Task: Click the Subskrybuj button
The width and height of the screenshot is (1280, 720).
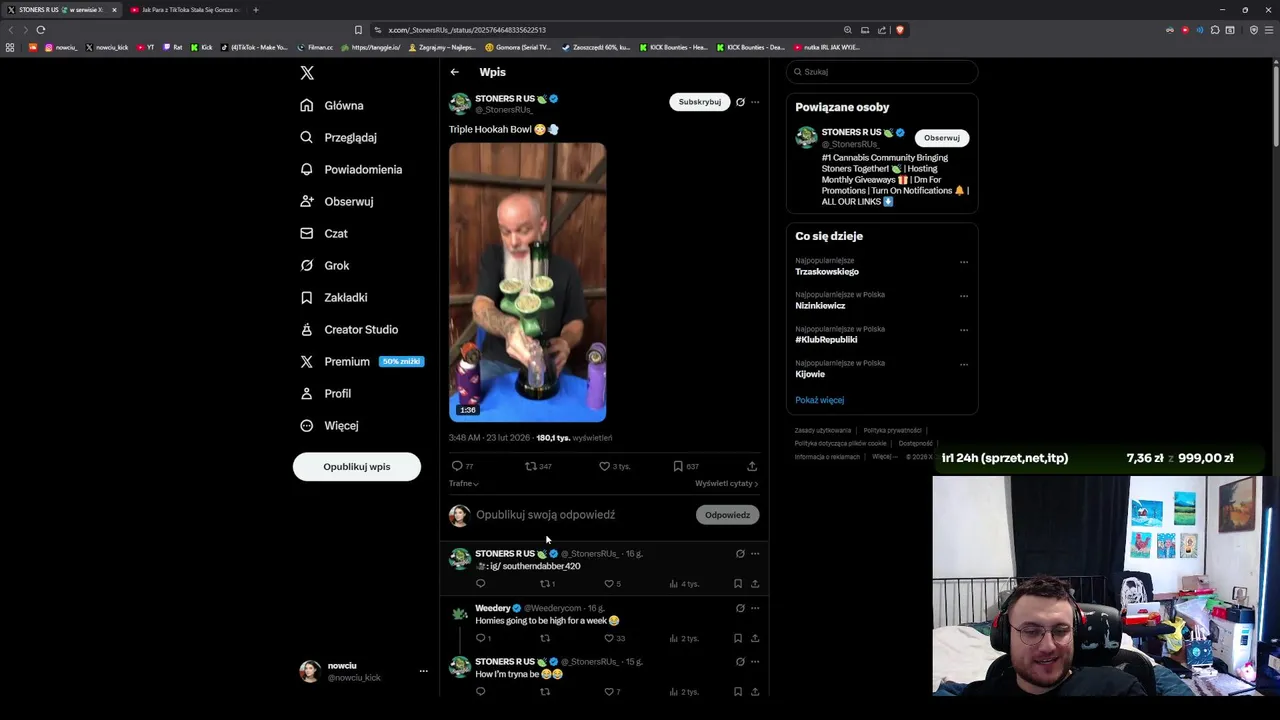Action: coord(699,102)
